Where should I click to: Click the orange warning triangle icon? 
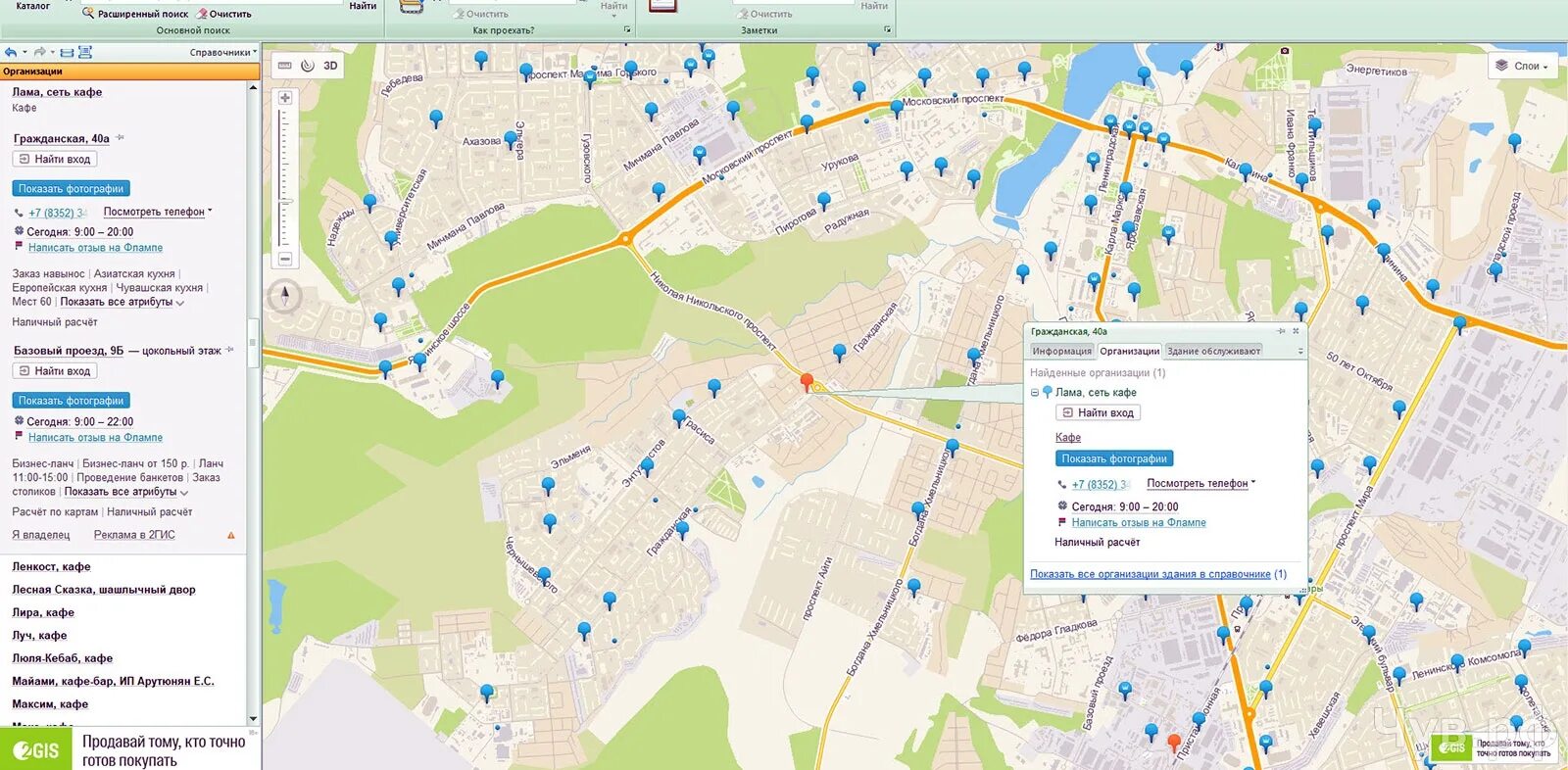pos(231,535)
